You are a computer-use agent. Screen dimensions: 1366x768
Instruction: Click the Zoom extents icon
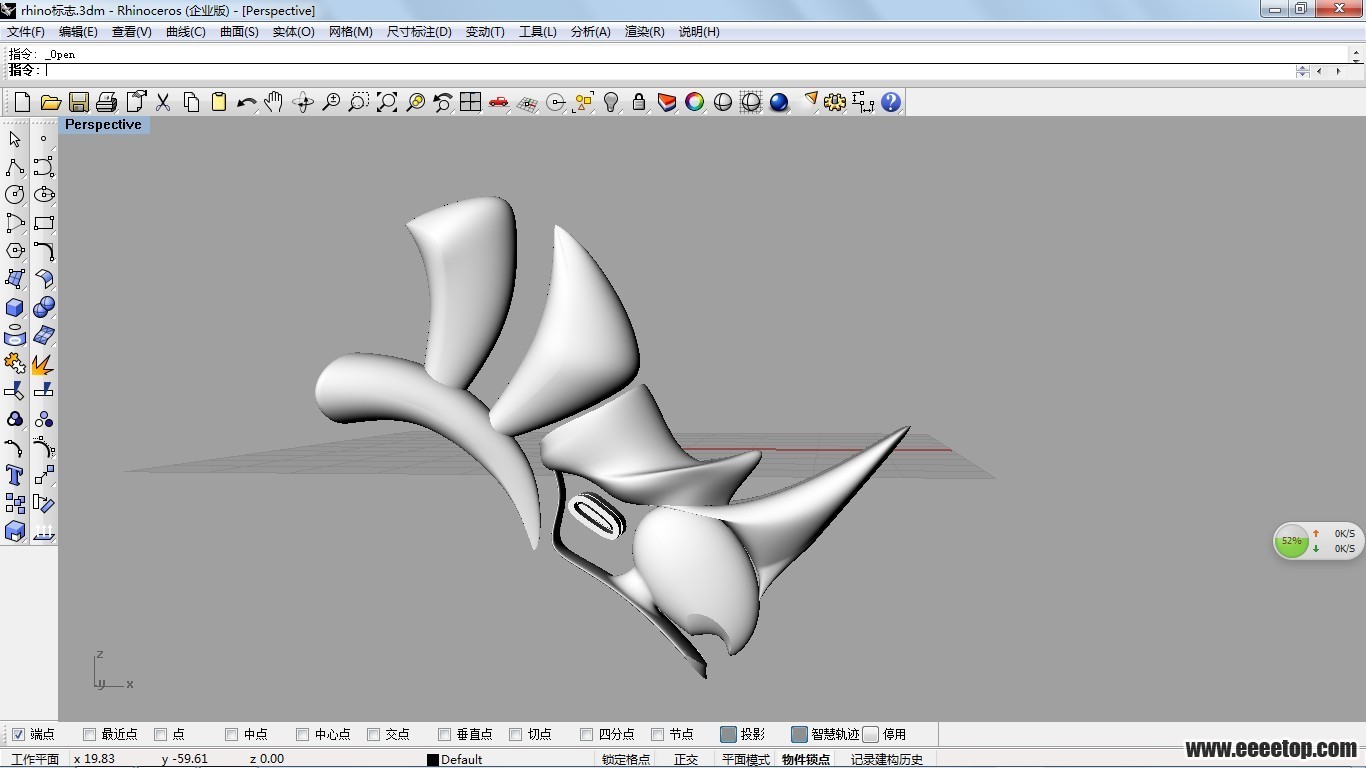pos(386,102)
